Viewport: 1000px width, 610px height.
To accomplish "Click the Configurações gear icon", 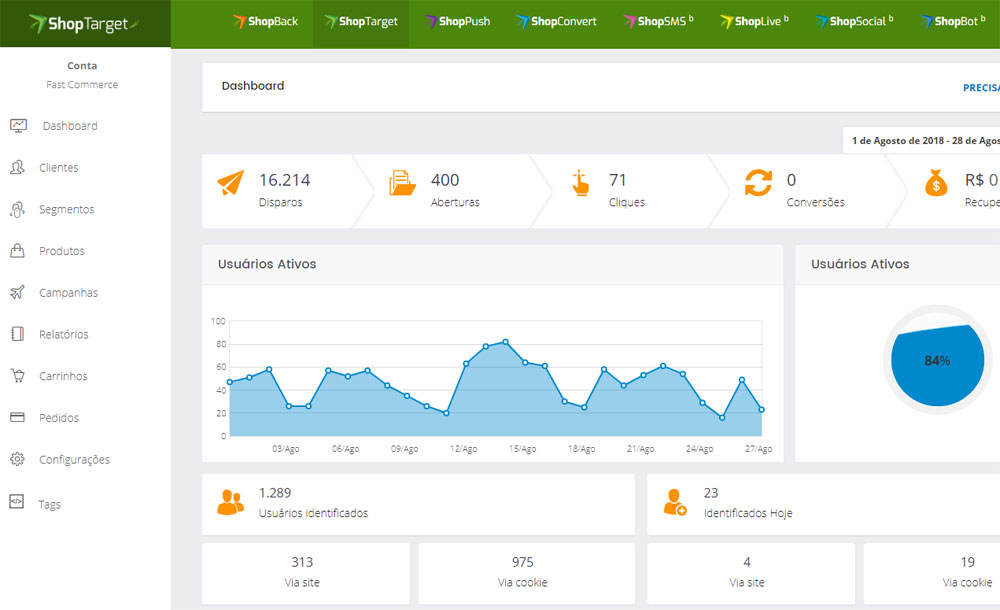I will (x=17, y=459).
